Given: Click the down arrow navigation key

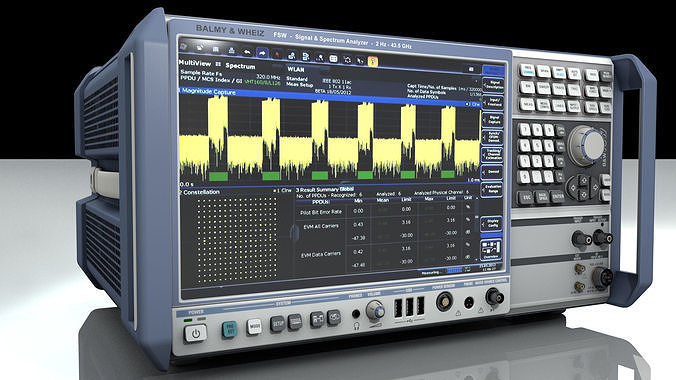Looking at the screenshot, I should click(584, 195).
